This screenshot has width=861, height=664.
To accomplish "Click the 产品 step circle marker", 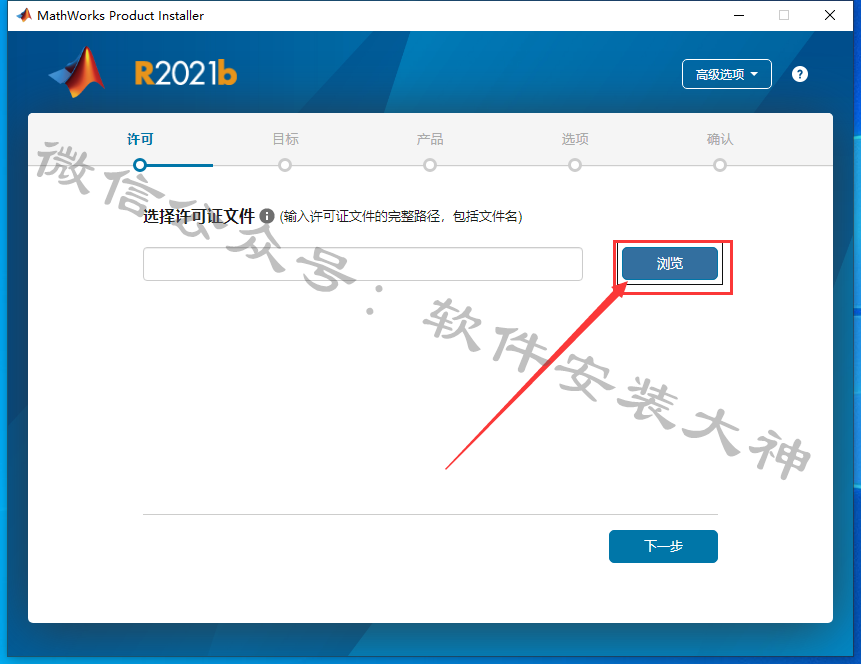I will [430, 165].
